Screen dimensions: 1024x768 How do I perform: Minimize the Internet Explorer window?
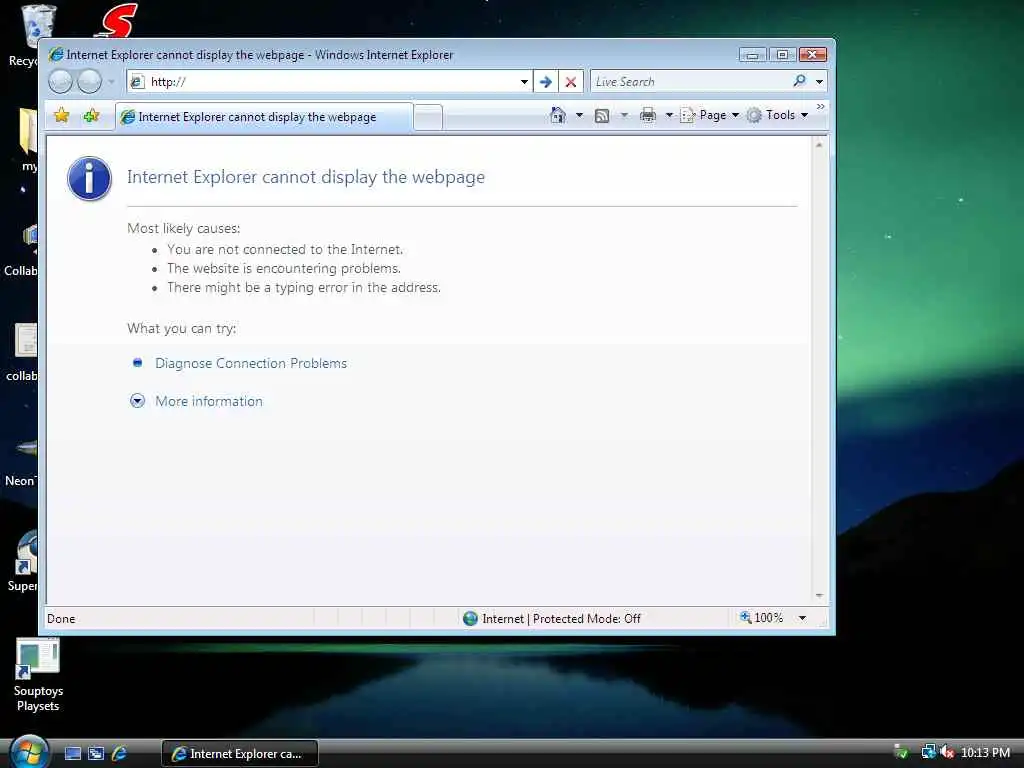tap(752, 55)
